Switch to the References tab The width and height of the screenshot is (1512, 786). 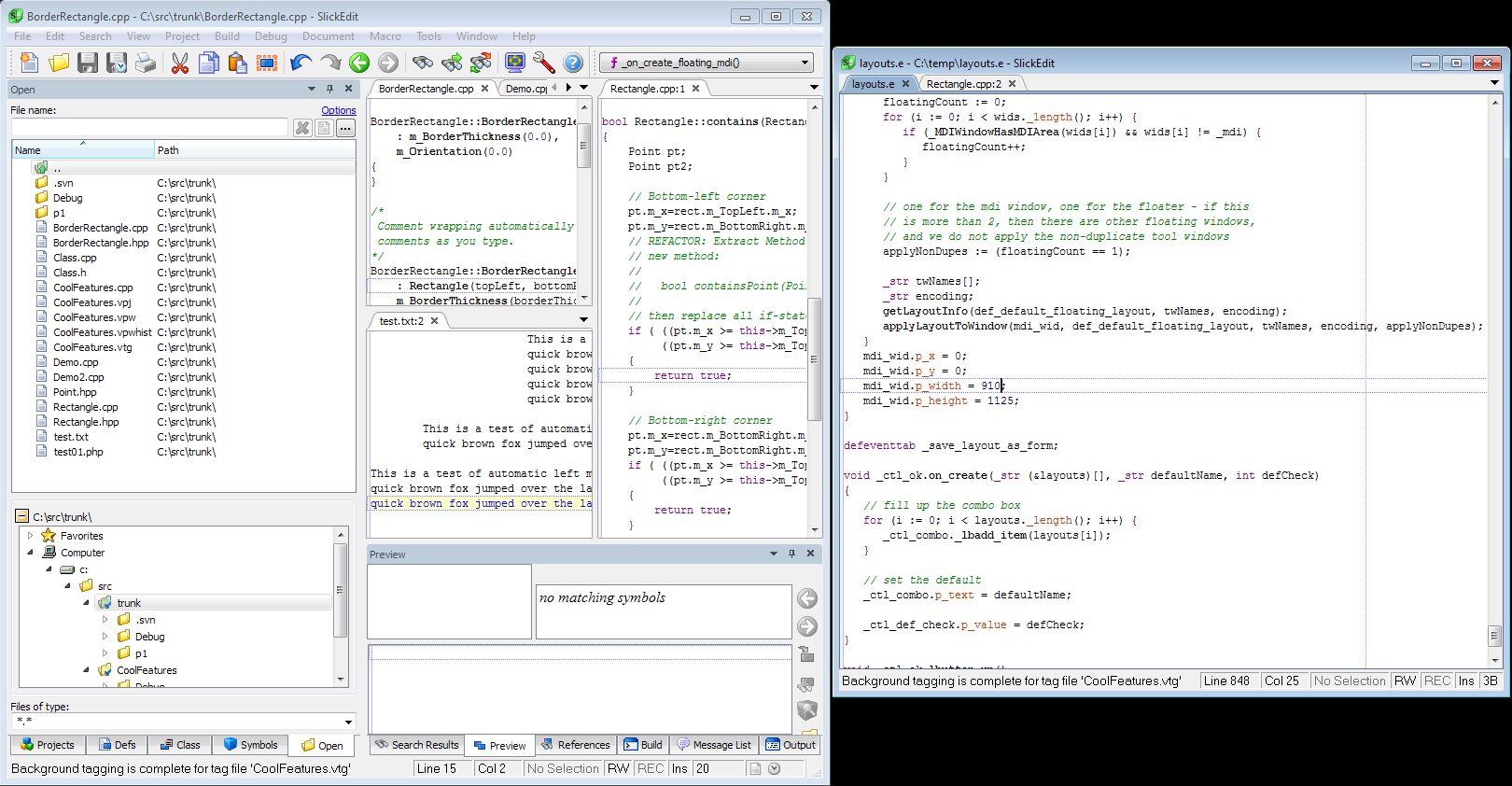coord(575,745)
